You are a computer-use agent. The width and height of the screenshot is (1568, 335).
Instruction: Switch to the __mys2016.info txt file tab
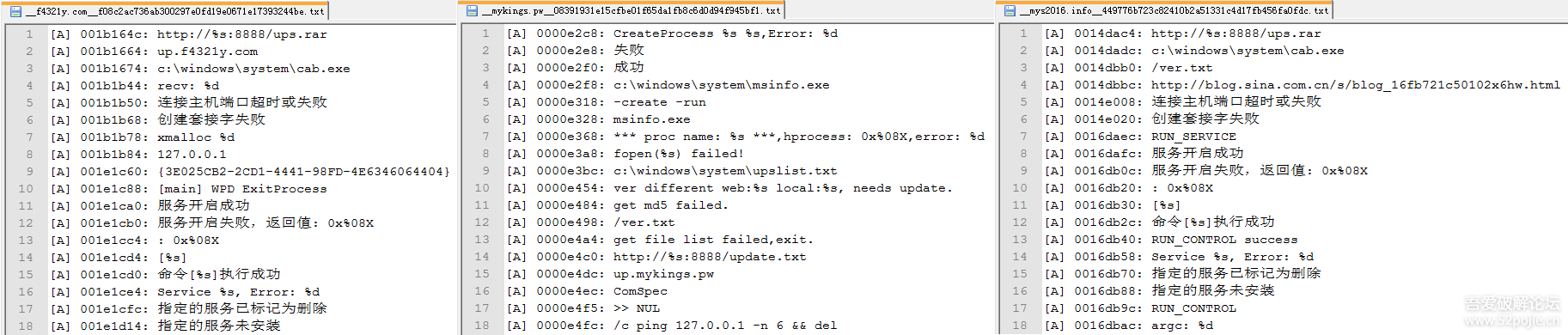[1166, 11]
